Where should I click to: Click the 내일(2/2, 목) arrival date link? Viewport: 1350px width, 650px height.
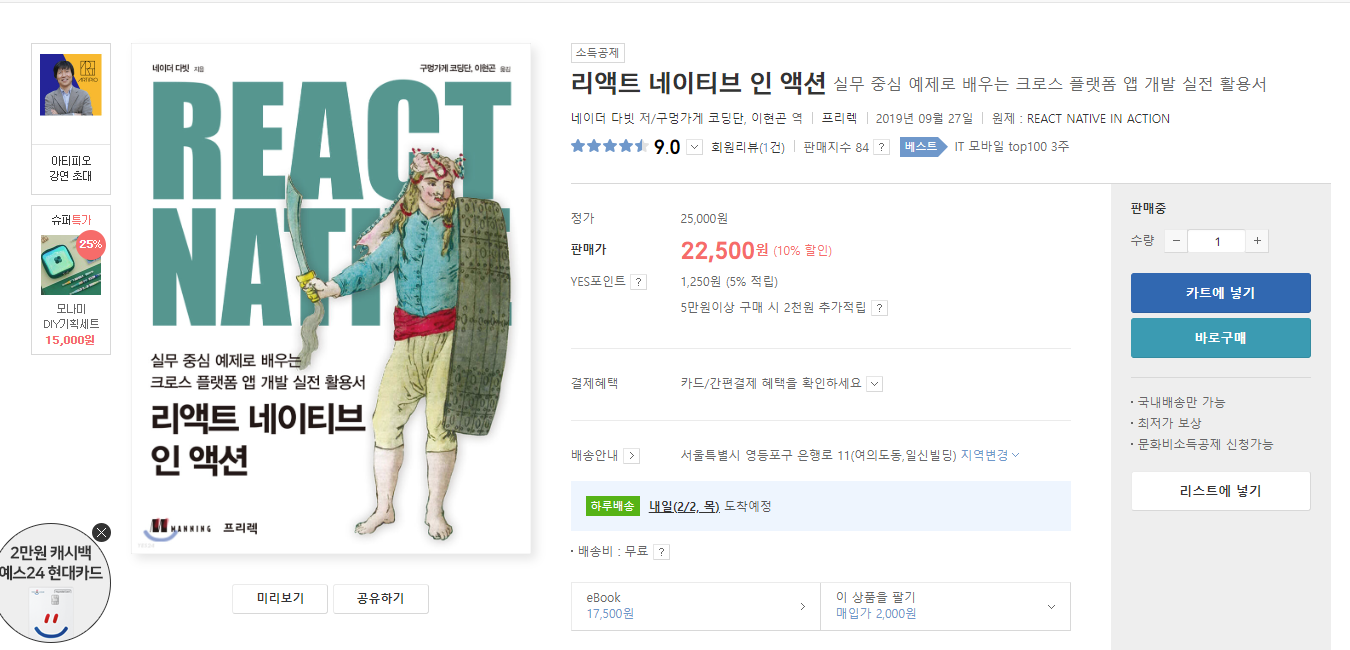(x=684, y=506)
